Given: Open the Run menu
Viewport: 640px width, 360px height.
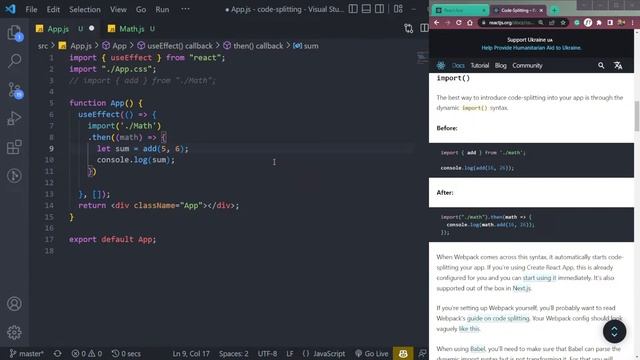Looking at the screenshot, I should [x=162, y=9].
